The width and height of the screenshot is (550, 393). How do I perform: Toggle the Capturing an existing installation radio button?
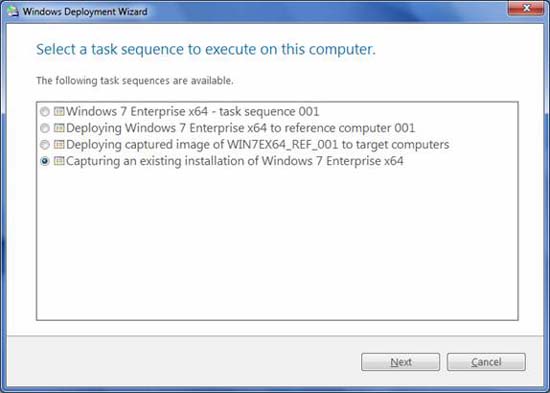click(45, 161)
